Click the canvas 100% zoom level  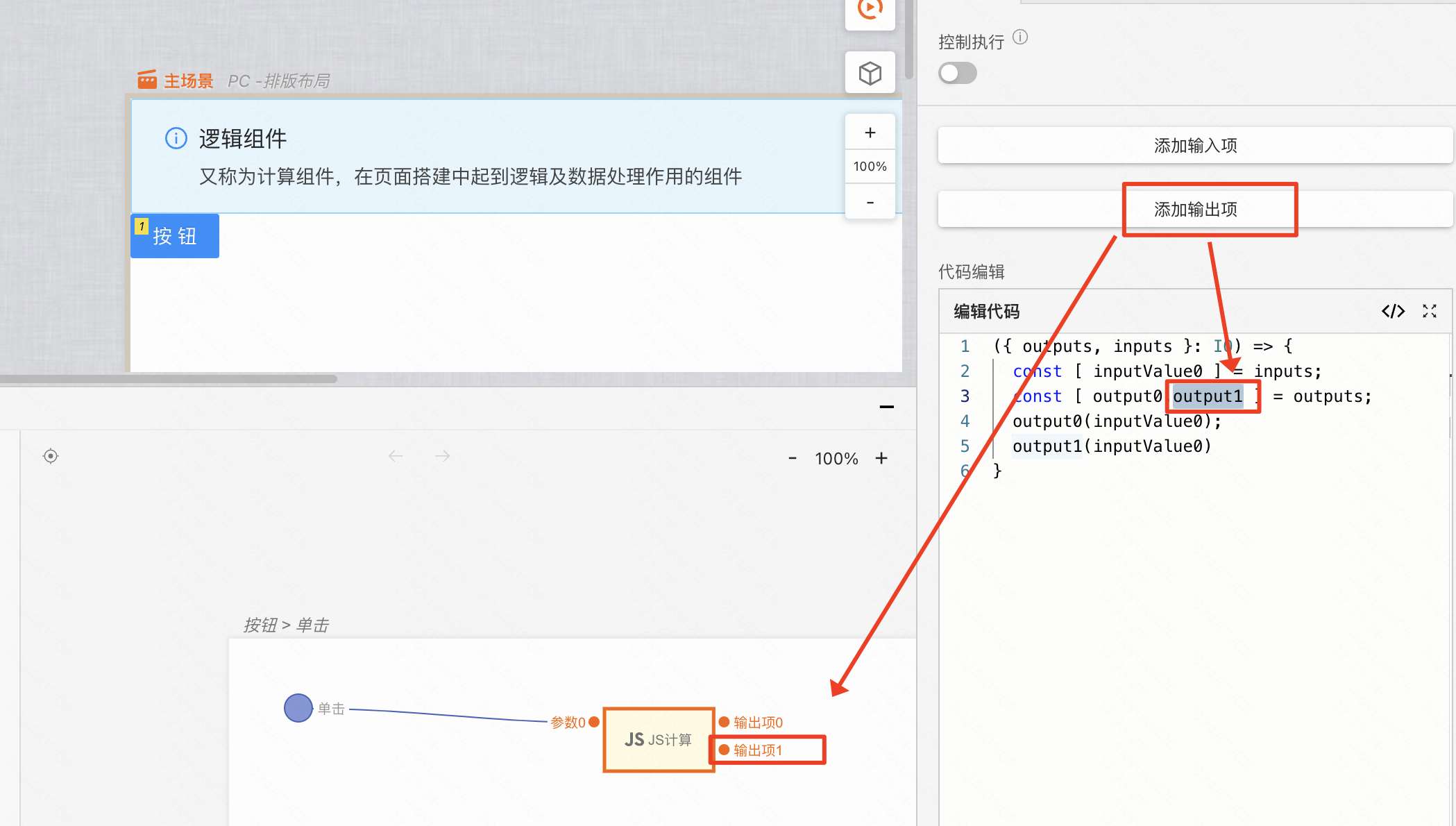870,167
